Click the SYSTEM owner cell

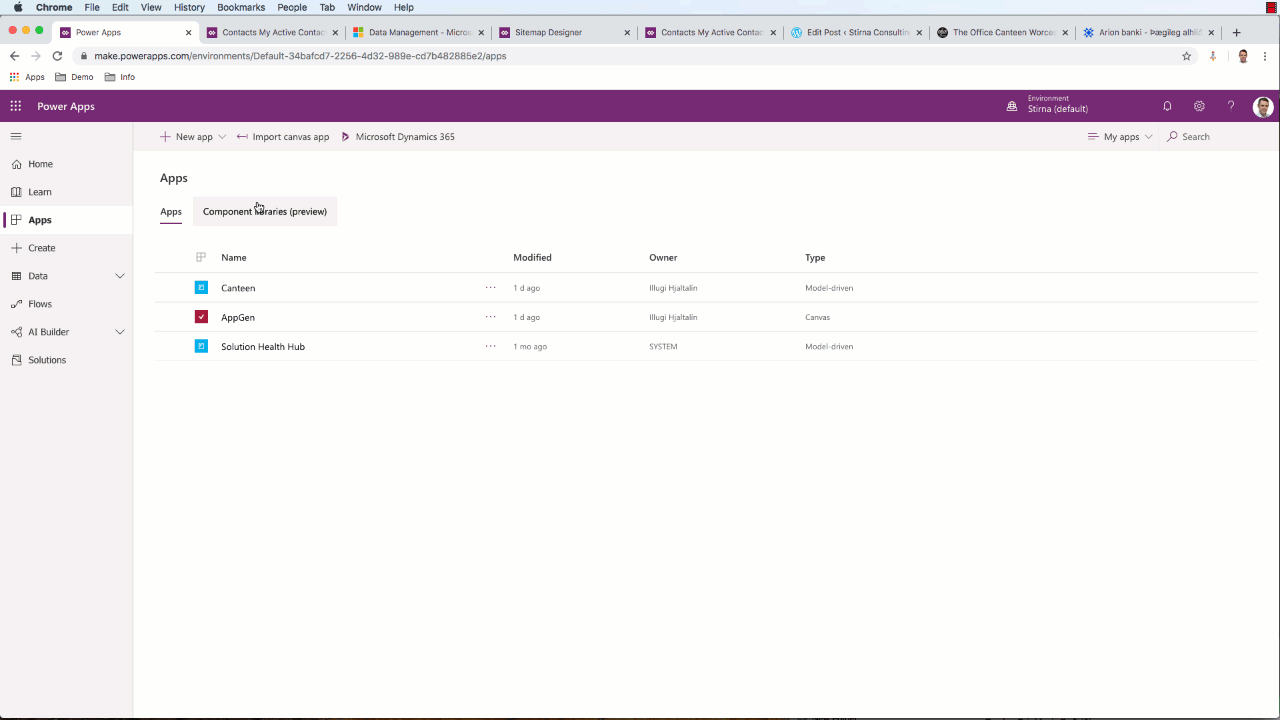pos(663,346)
